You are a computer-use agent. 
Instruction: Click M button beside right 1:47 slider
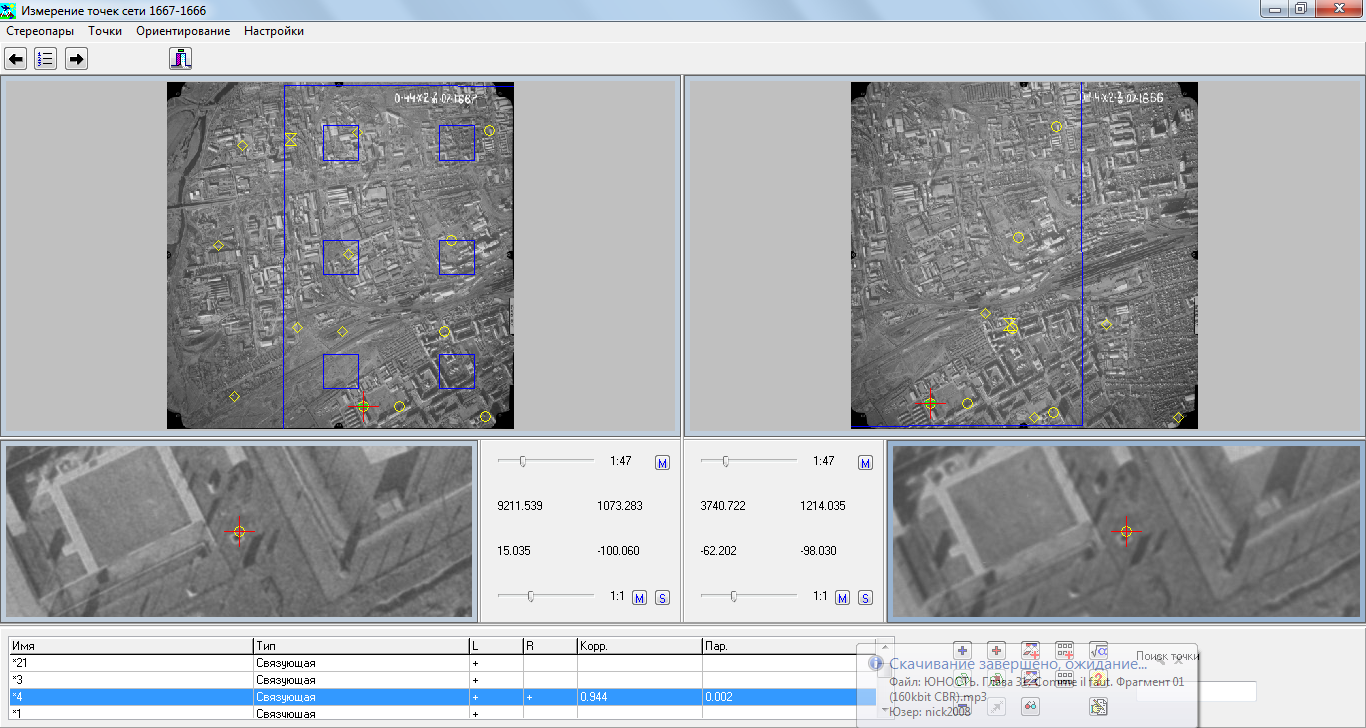[865, 462]
